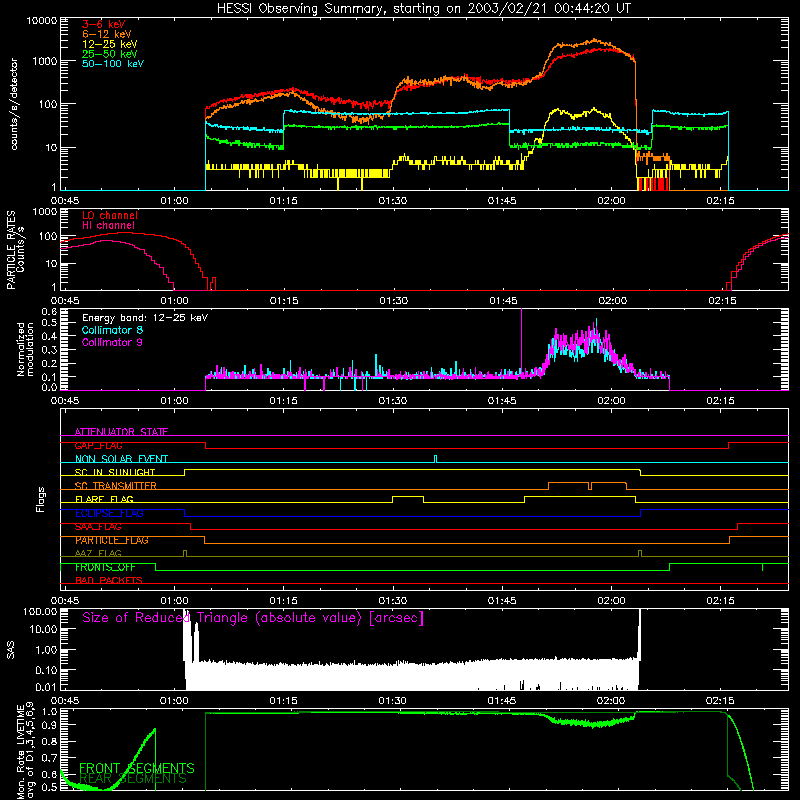
Task: Click the FRONTS_OFF flag label
Action: point(105,567)
